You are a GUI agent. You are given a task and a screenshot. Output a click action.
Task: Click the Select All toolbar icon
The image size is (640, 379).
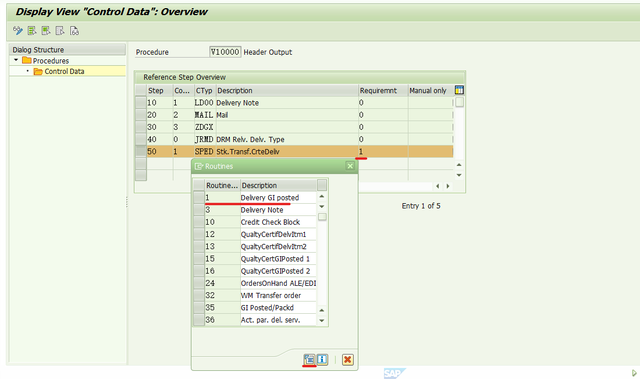pyautogui.click(x=32, y=31)
